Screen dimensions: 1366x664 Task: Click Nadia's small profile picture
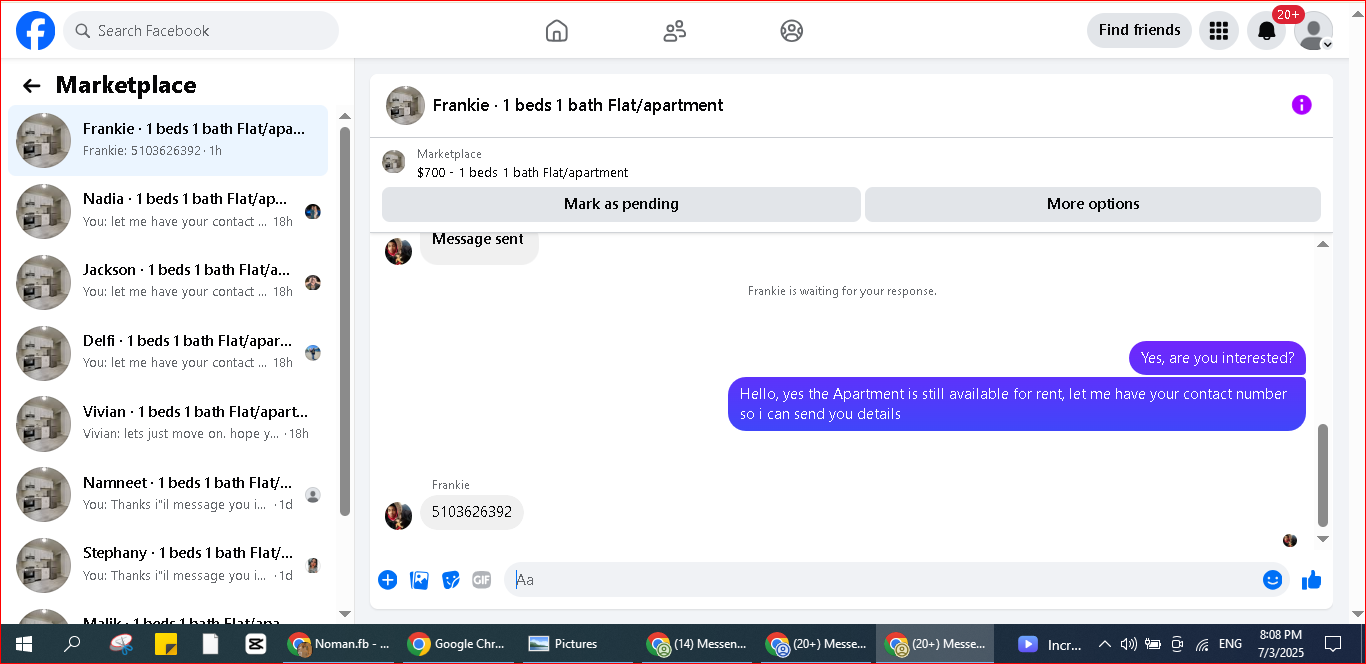tap(313, 211)
